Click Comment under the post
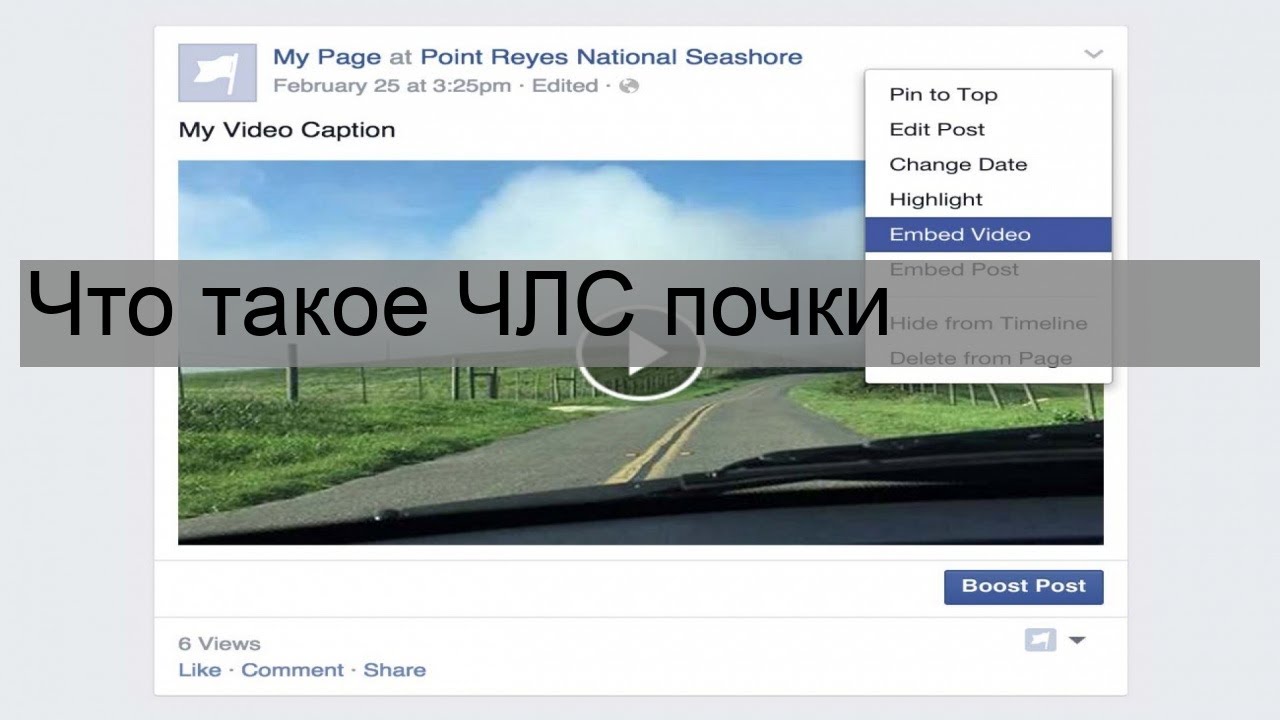This screenshot has width=1280, height=720. pyautogui.click(x=292, y=670)
